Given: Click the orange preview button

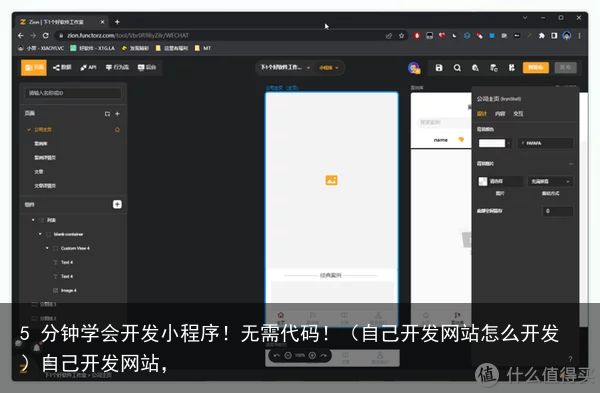Looking at the screenshot, I should click(x=536, y=68).
